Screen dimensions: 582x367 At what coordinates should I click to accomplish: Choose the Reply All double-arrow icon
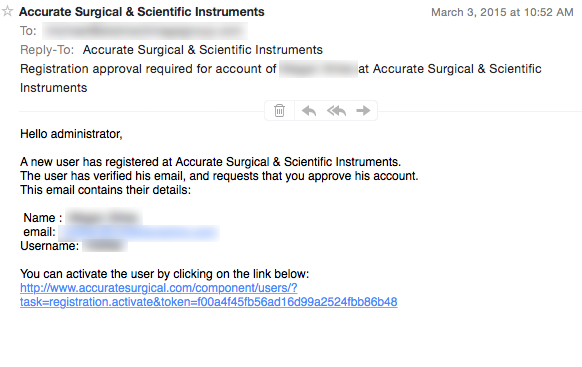pyautogui.click(x=336, y=111)
